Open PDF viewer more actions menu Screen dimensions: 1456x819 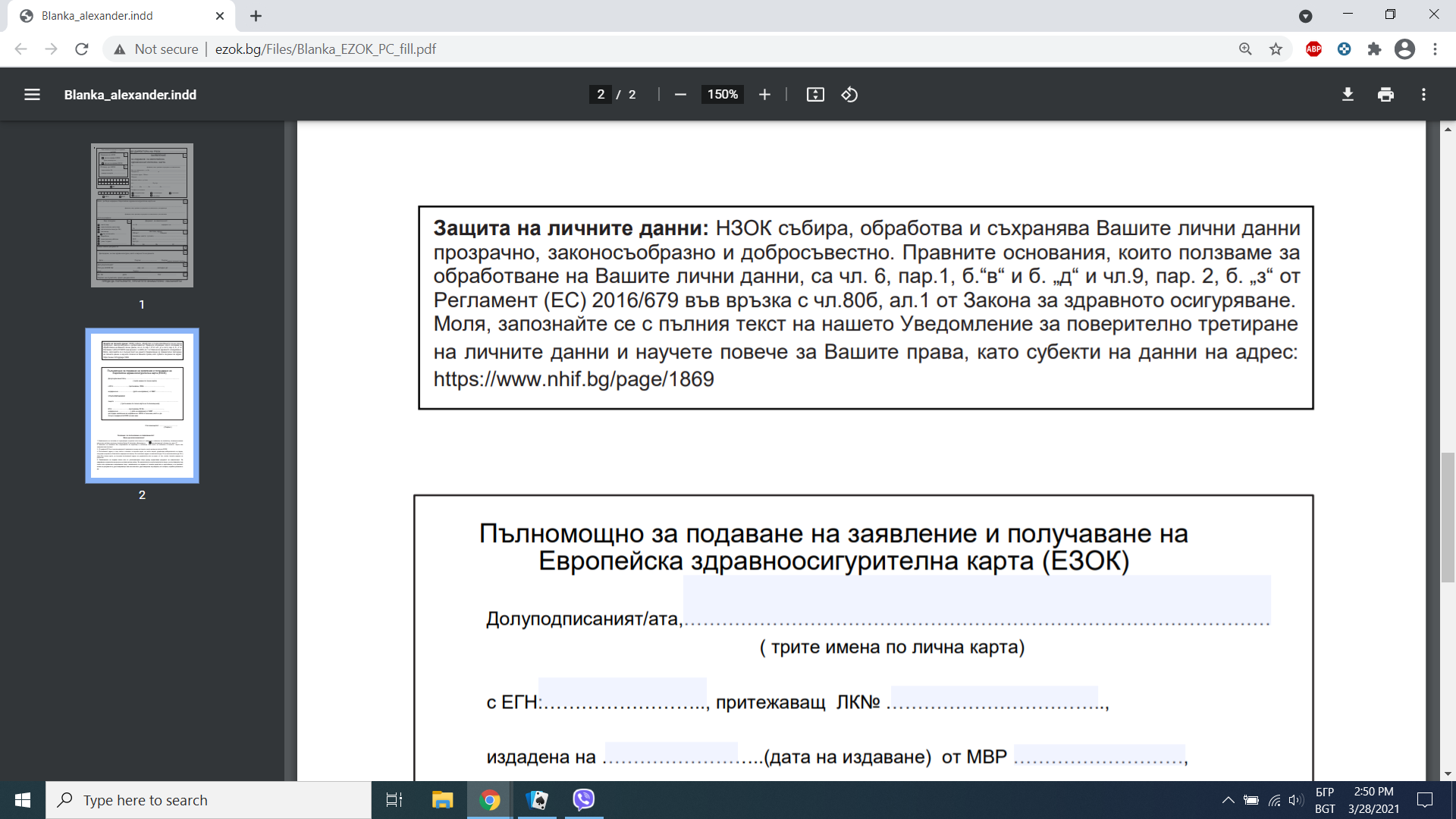pyautogui.click(x=1423, y=95)
